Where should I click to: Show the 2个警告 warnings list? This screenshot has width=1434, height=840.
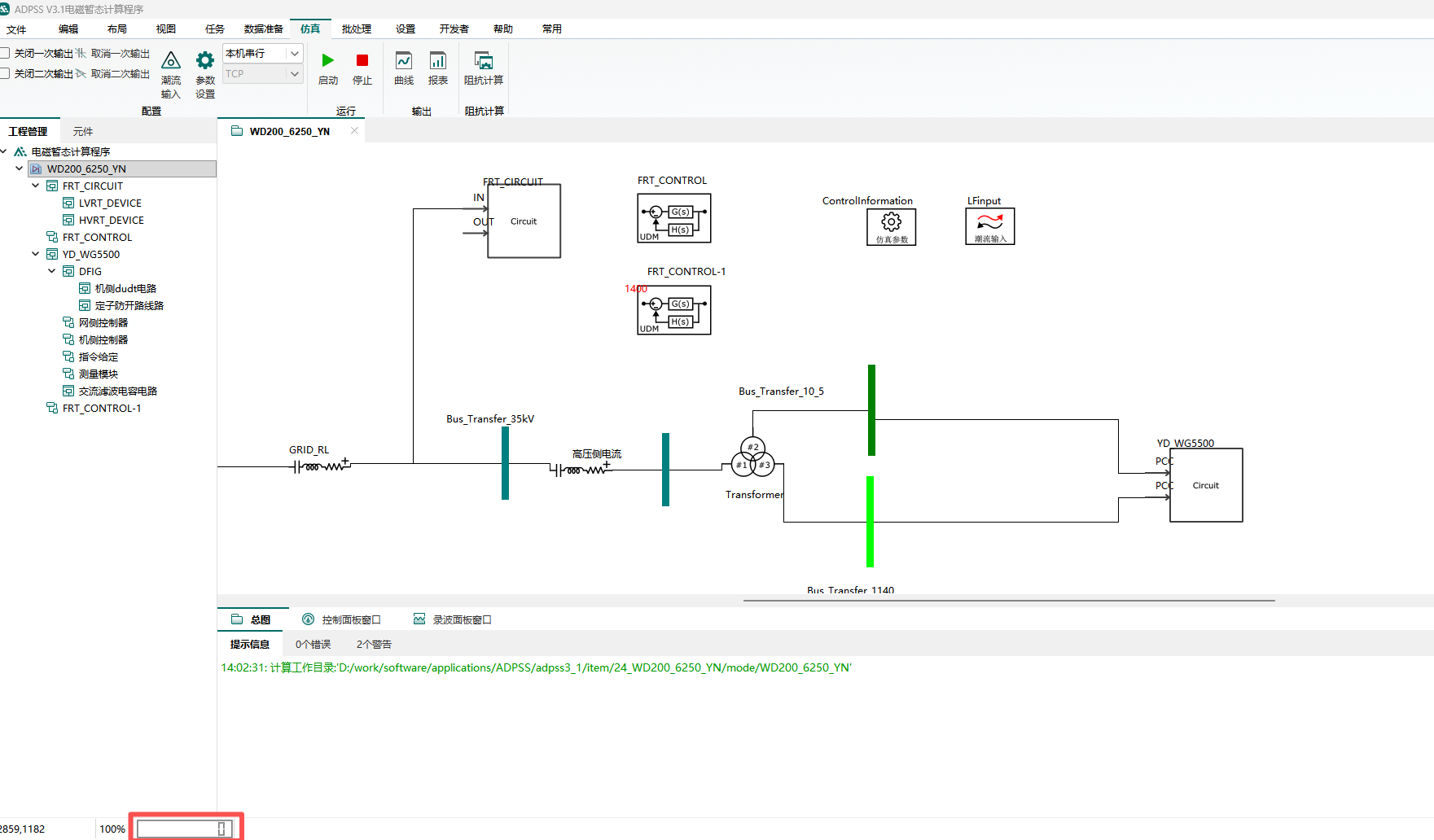point(374,644)
